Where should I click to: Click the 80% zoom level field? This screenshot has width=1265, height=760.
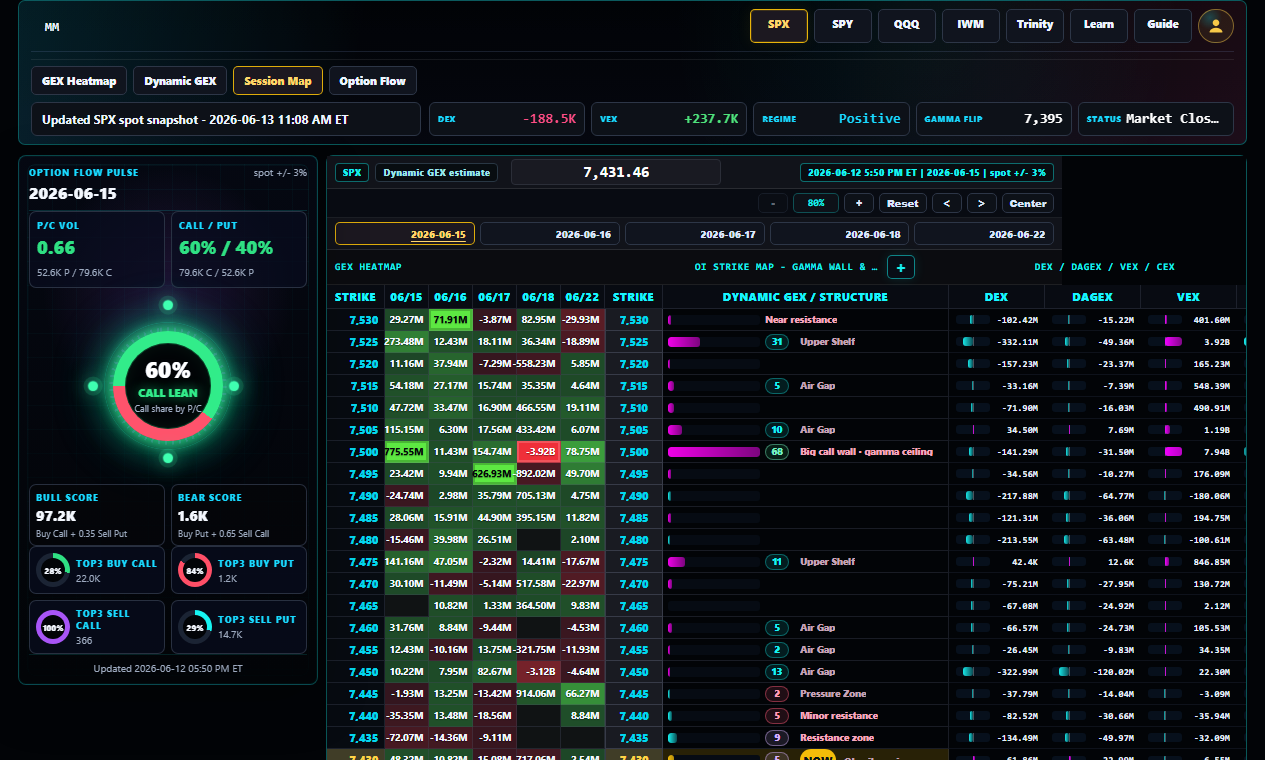pos(816,203)
